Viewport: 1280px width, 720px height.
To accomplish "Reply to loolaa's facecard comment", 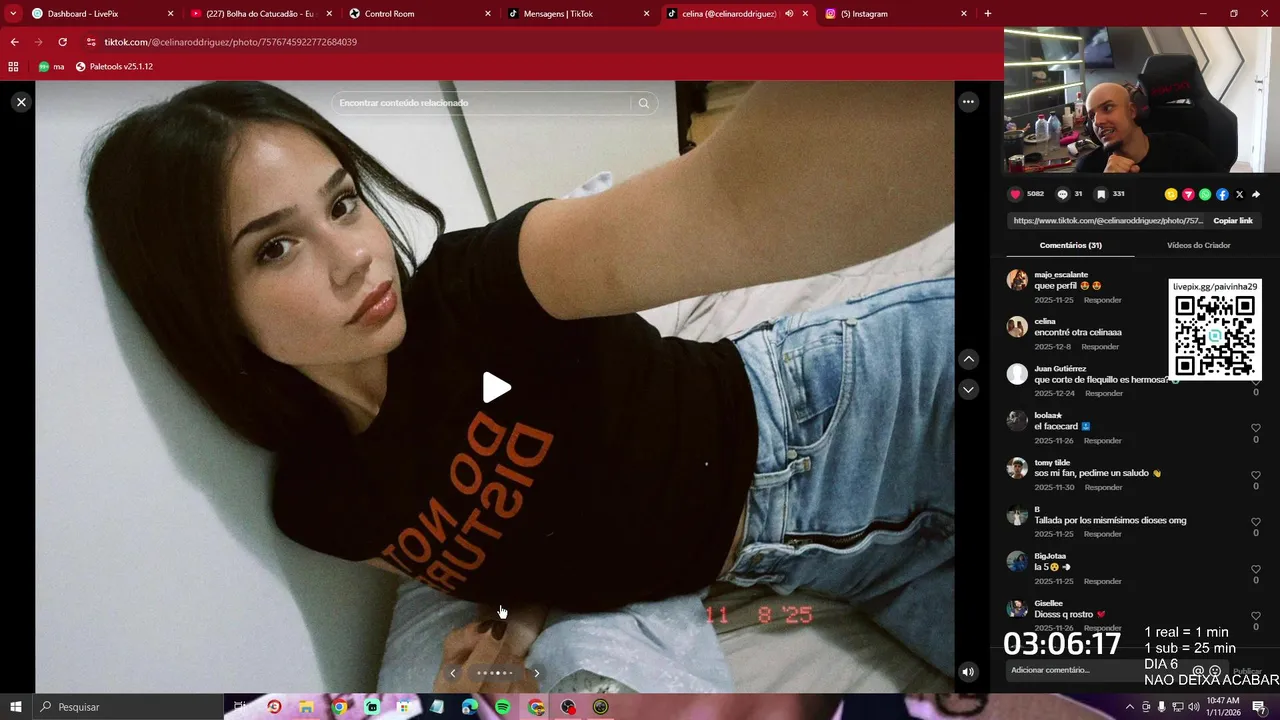I will (x=1103, y=440).
